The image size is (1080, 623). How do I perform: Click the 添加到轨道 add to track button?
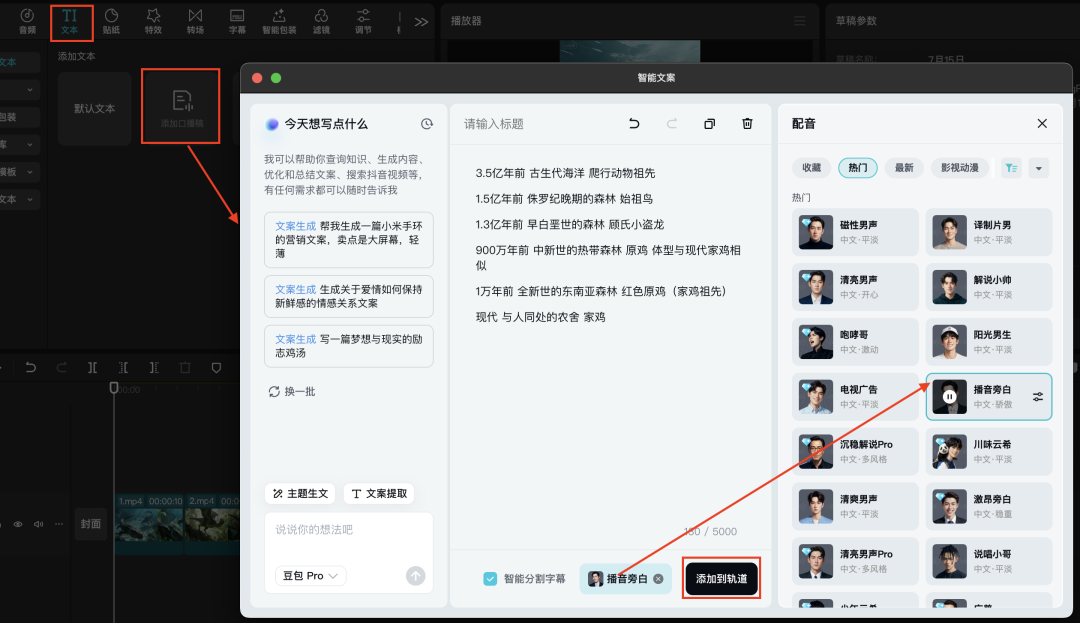pos(719,577)
